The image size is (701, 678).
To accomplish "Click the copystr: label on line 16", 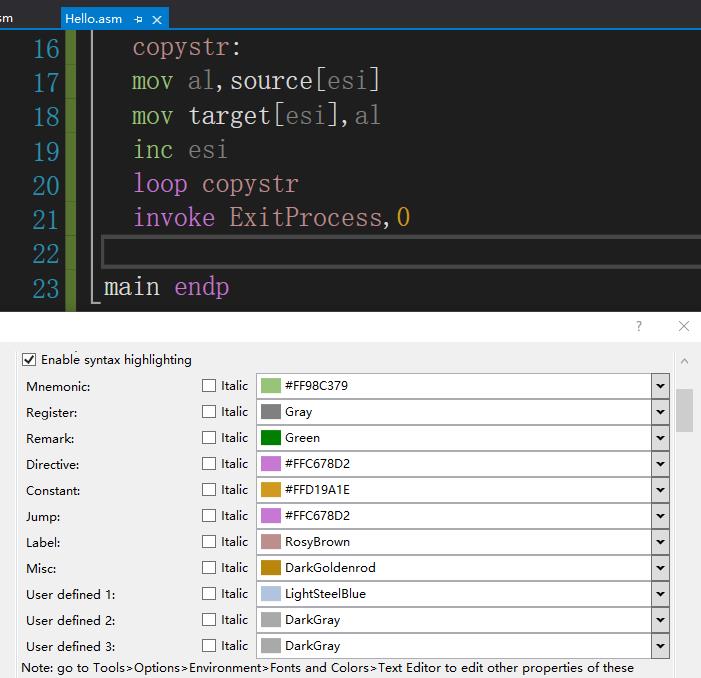I will [186, 47].
